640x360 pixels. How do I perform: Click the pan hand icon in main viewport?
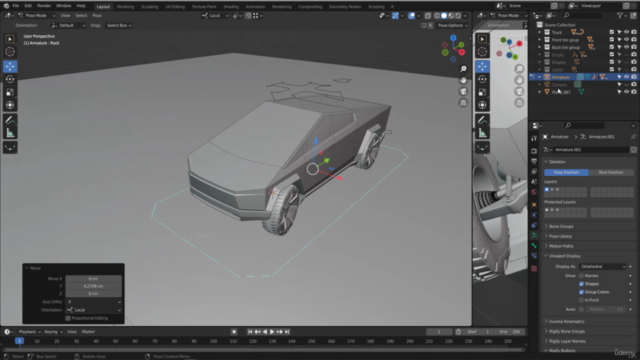463,80
